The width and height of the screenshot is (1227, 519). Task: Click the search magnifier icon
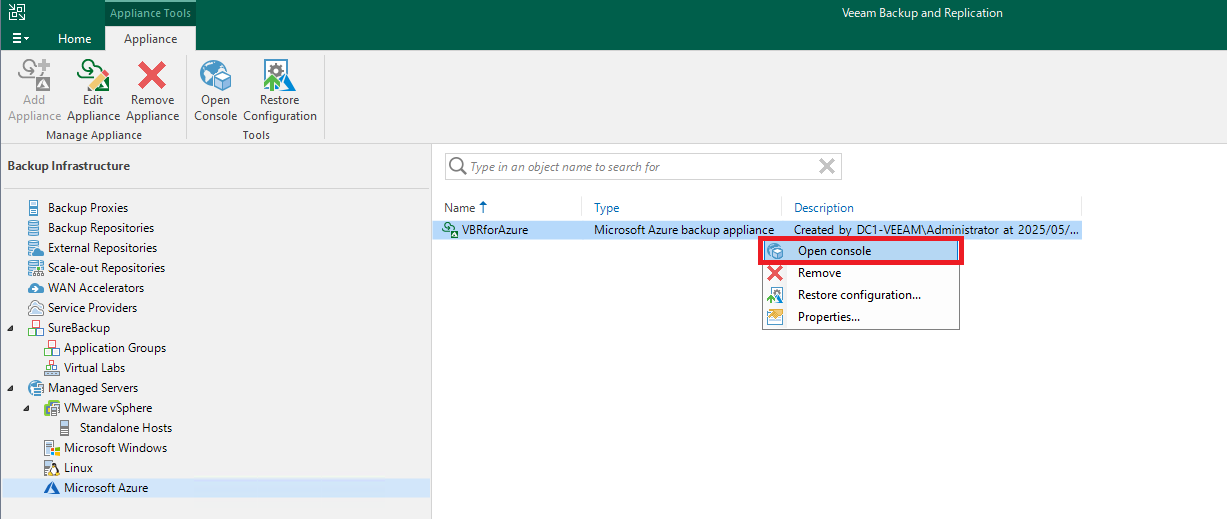pos(457,167)
